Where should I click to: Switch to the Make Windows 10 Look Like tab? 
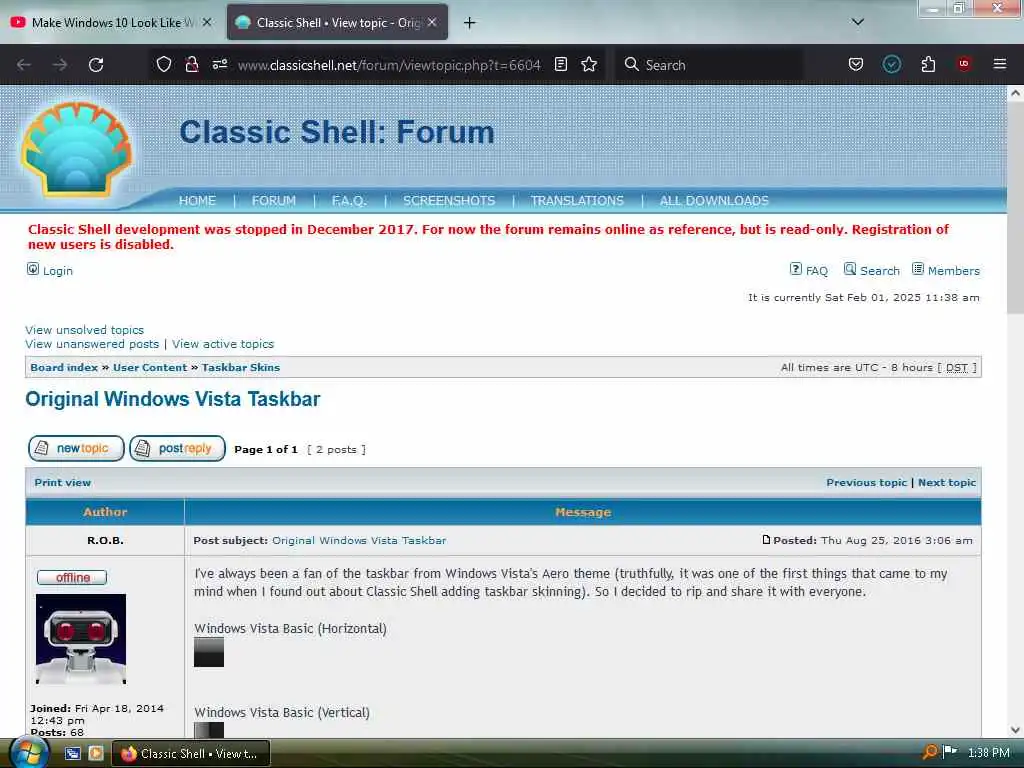111,22
